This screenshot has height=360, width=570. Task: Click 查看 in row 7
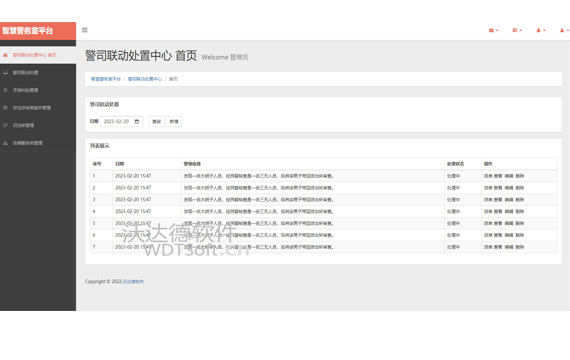[498, 247]
